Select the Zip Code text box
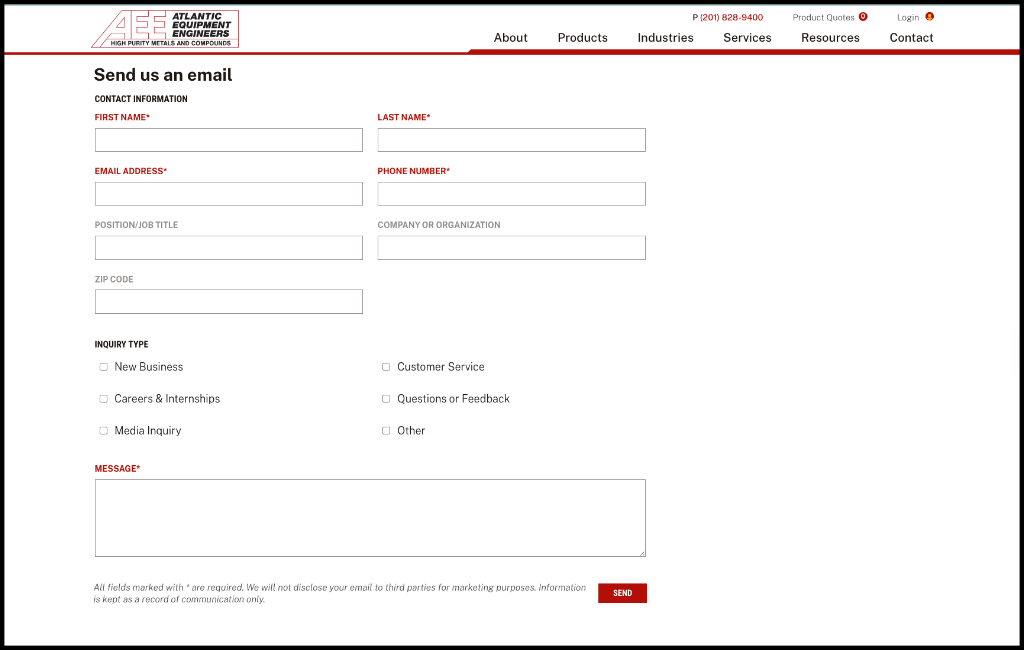Screen dimensions: 1024x650 (228, 302)
